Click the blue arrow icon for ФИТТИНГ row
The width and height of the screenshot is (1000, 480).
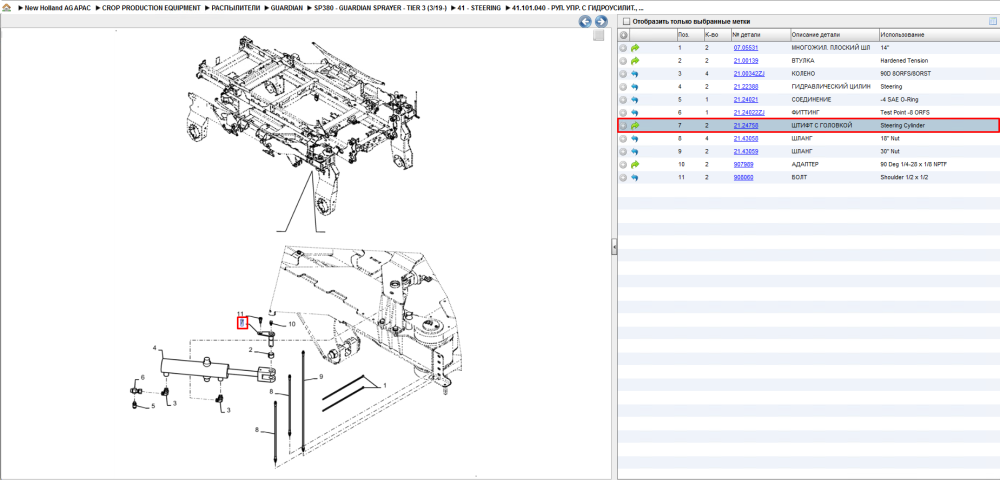pos(635,113)
